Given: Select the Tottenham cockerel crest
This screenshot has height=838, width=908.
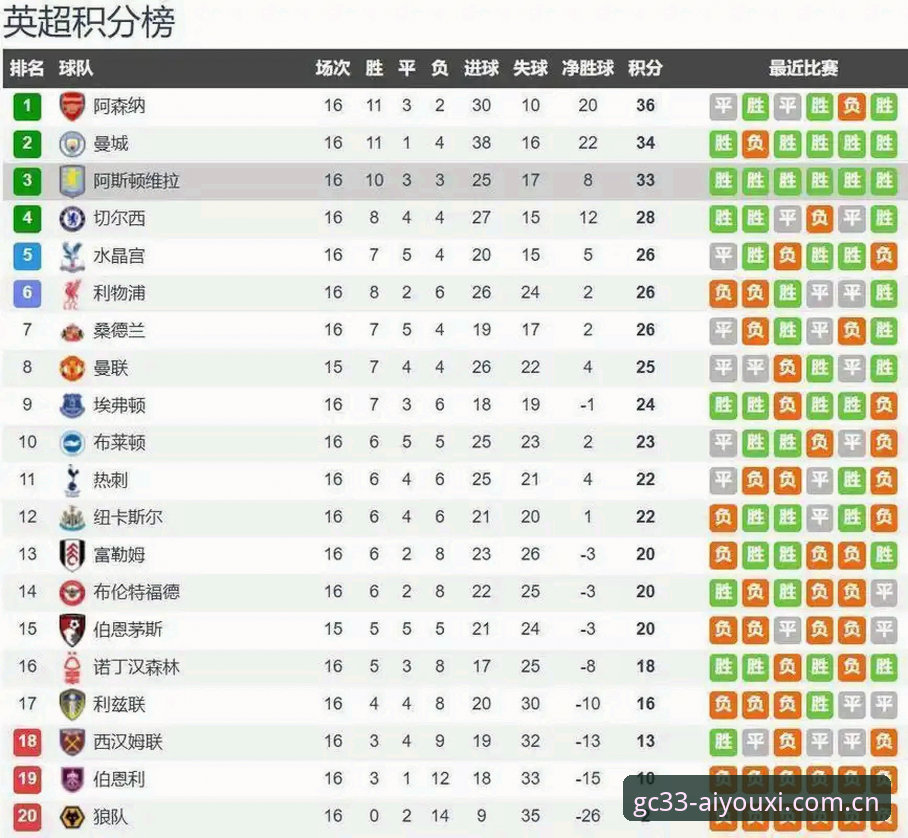Looking at the screenshot, I should [72, 480].
